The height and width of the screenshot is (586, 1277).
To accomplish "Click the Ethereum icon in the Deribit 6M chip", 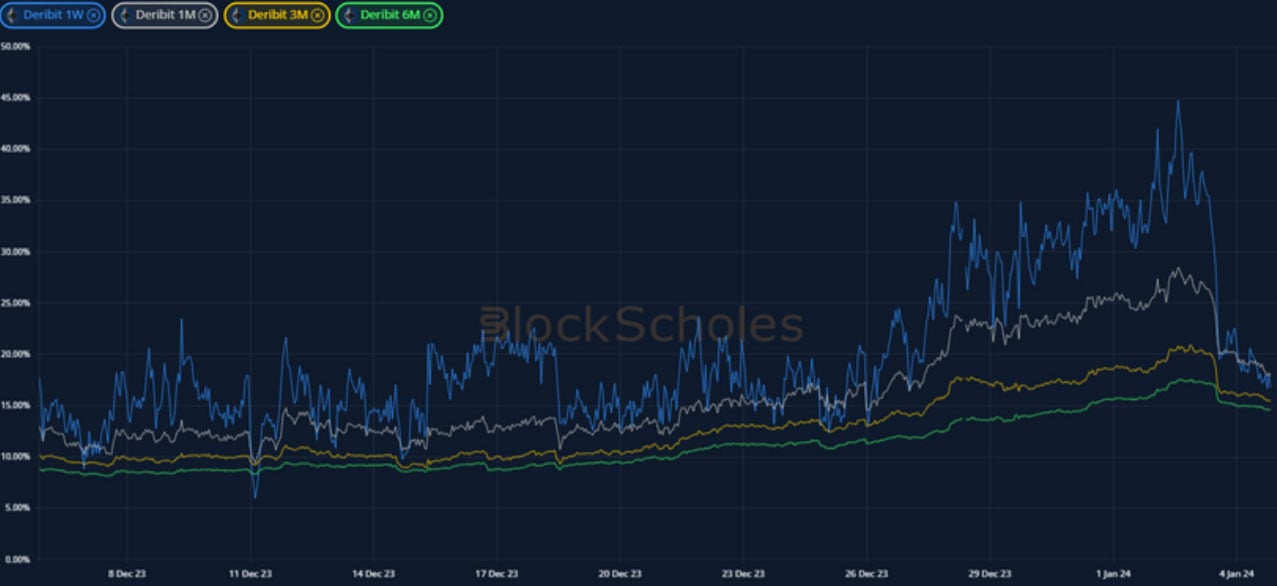I will click(349, 15).
